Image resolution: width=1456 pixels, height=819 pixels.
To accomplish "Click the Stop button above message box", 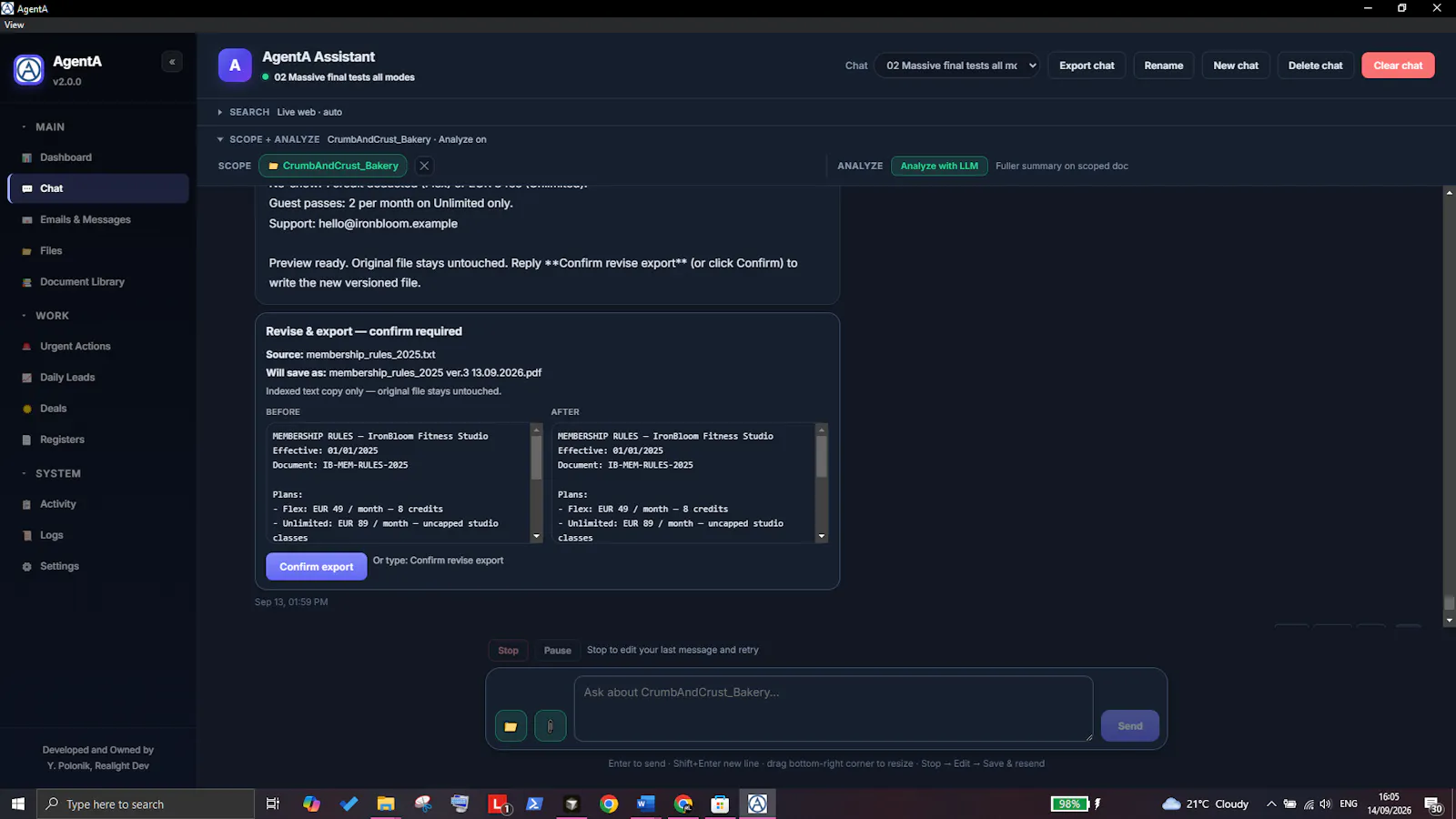I will click(508, 650).
